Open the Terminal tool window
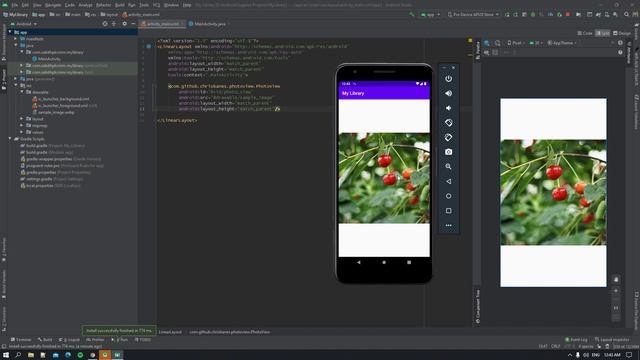Viewport: 640px width, 360px height. pos(21,340)
